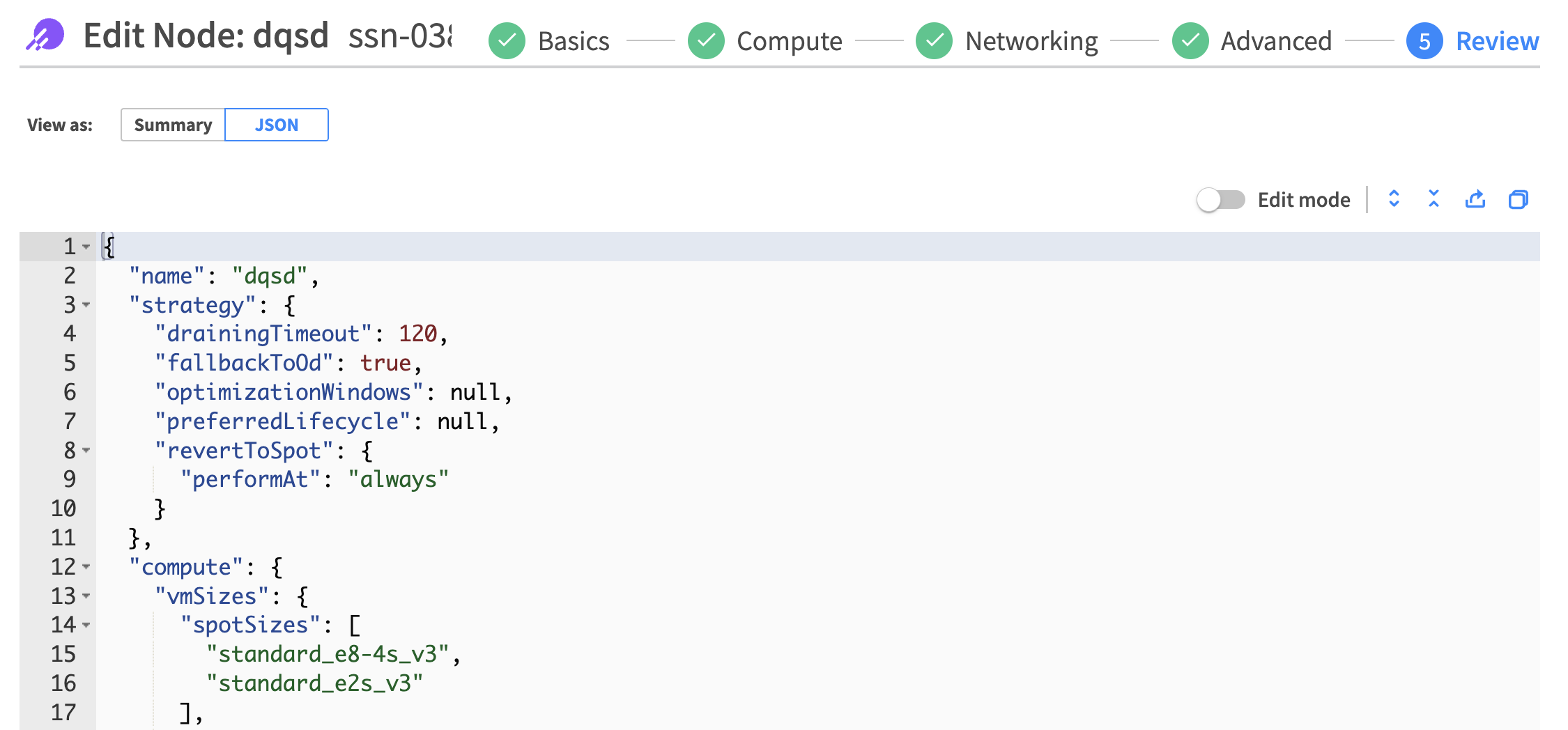Click the Ocean rocket logo icon

coord(45,35)
